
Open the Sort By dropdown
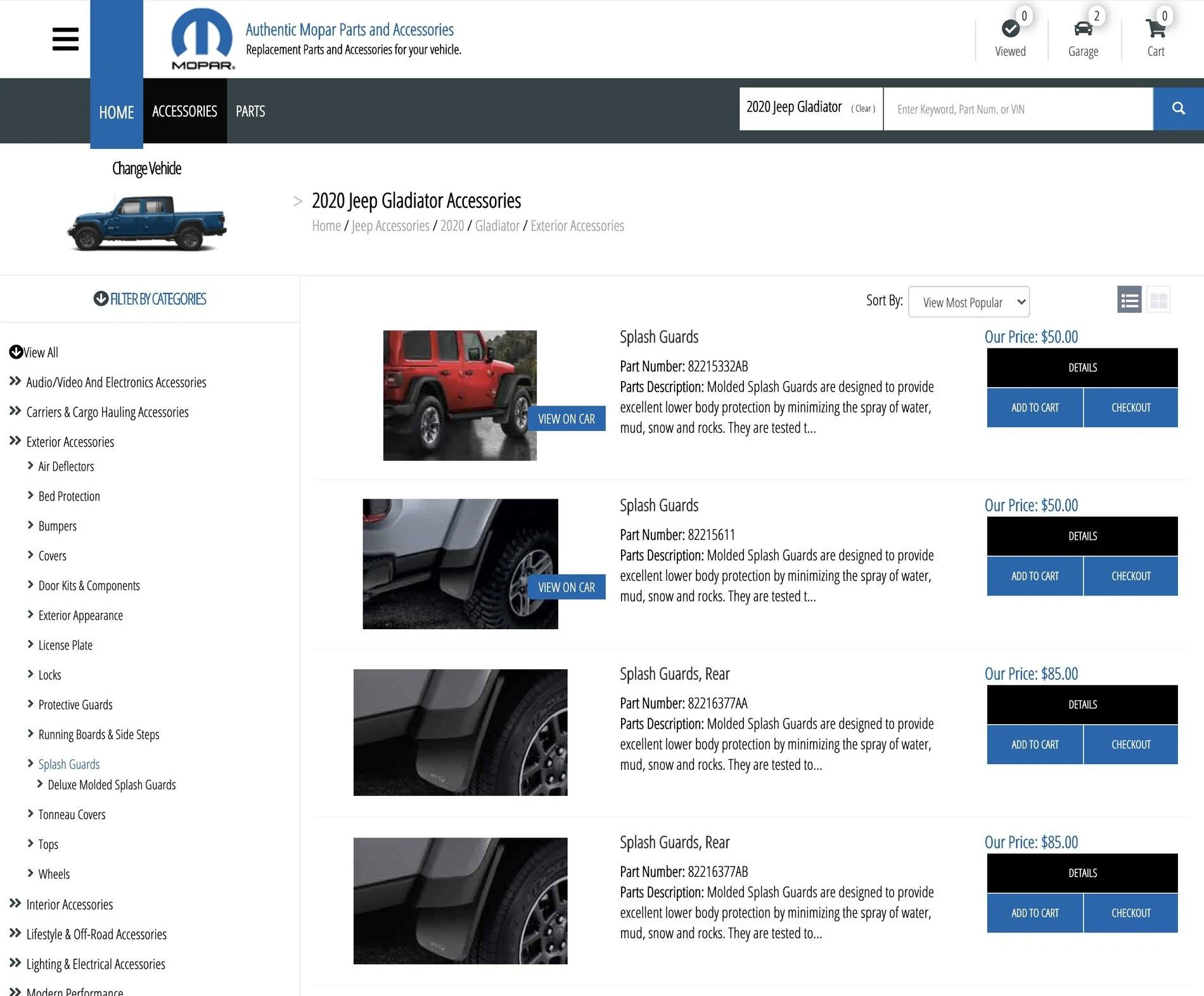[968, 302]
